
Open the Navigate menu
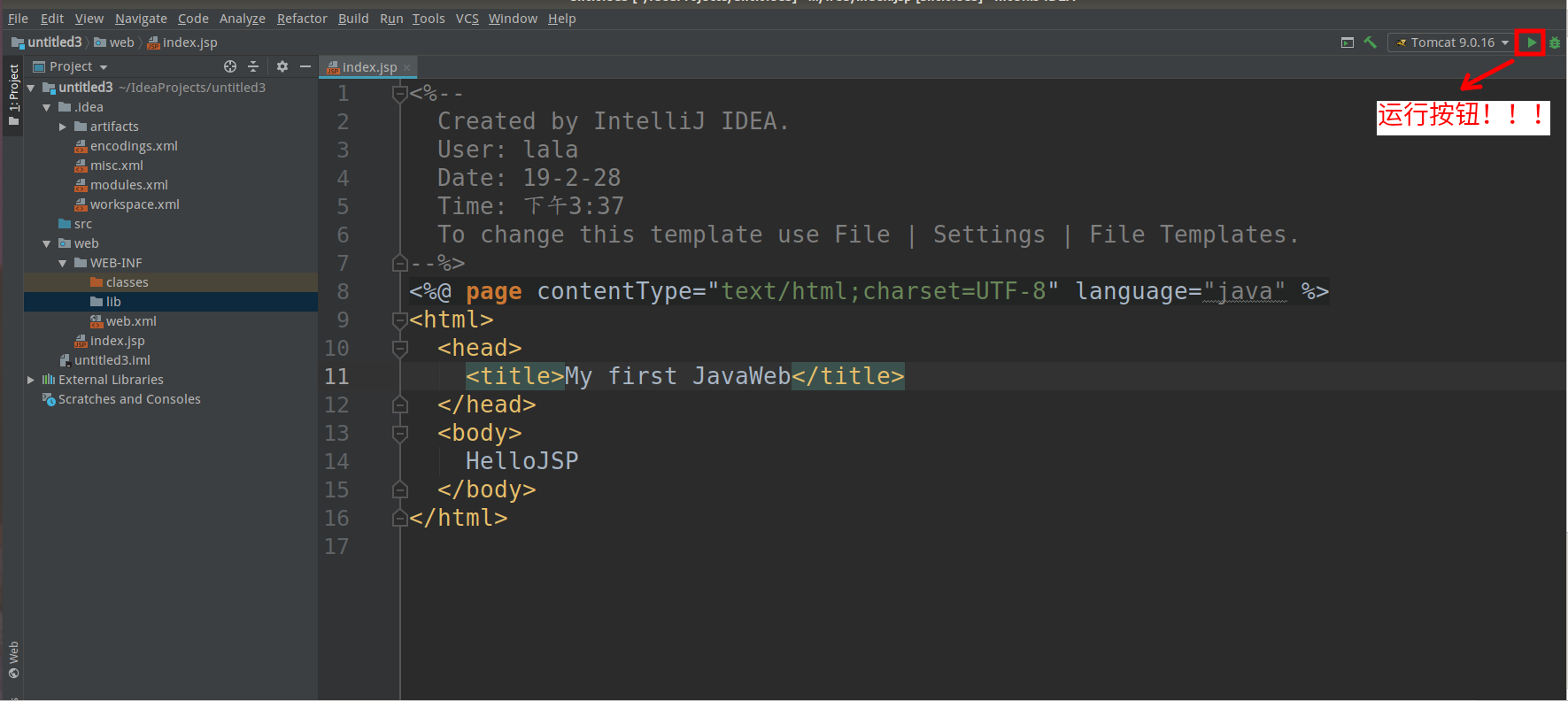pos(141,19)
